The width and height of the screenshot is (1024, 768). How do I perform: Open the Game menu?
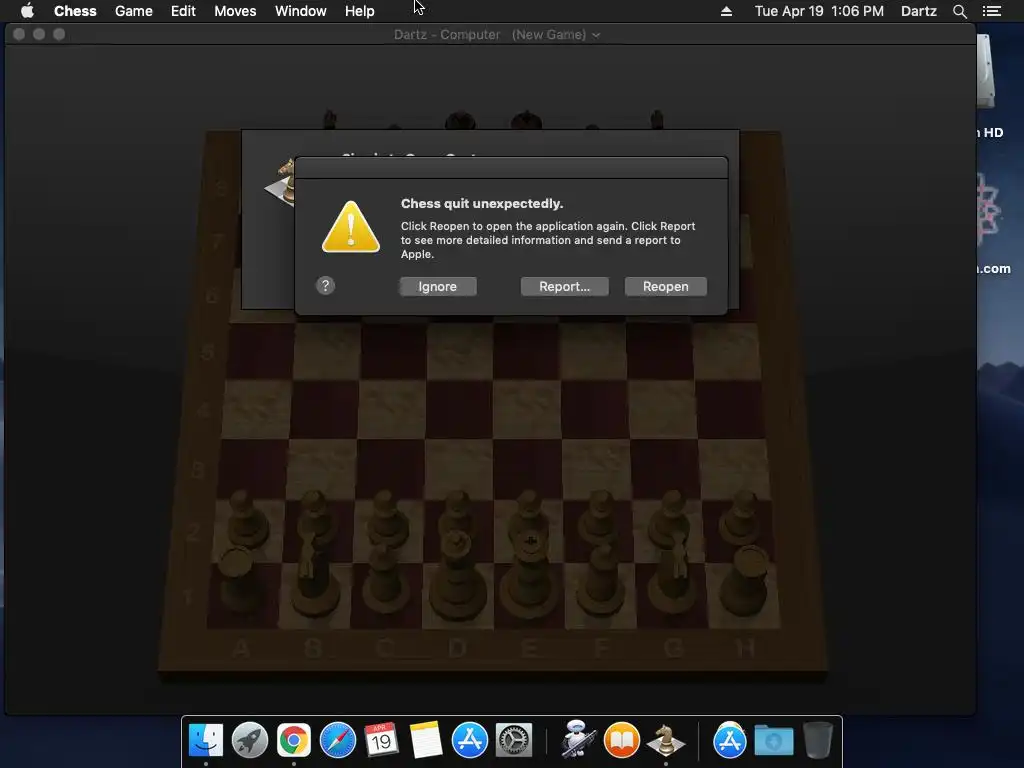click(x=134, y=11)
